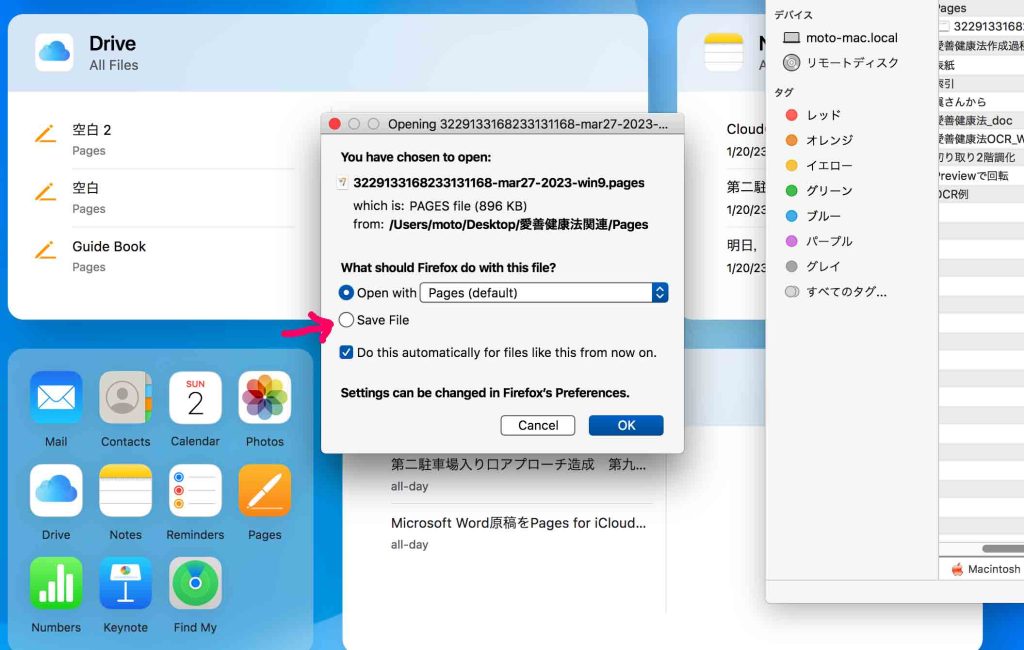This screenshot has height=650, width=1024.
Task: Choose the パープル purple tag
Action: tap(819, 241)
